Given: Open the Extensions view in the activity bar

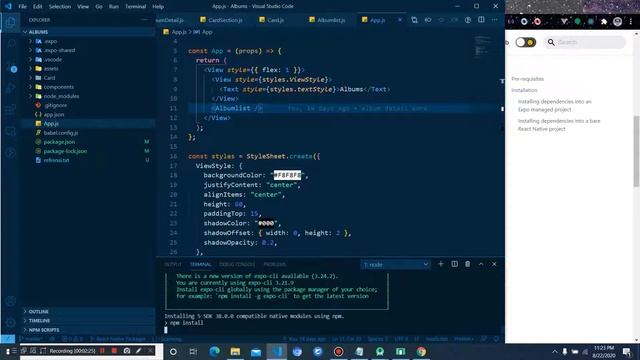Looking at the screenshot, I should pos(11,109).
